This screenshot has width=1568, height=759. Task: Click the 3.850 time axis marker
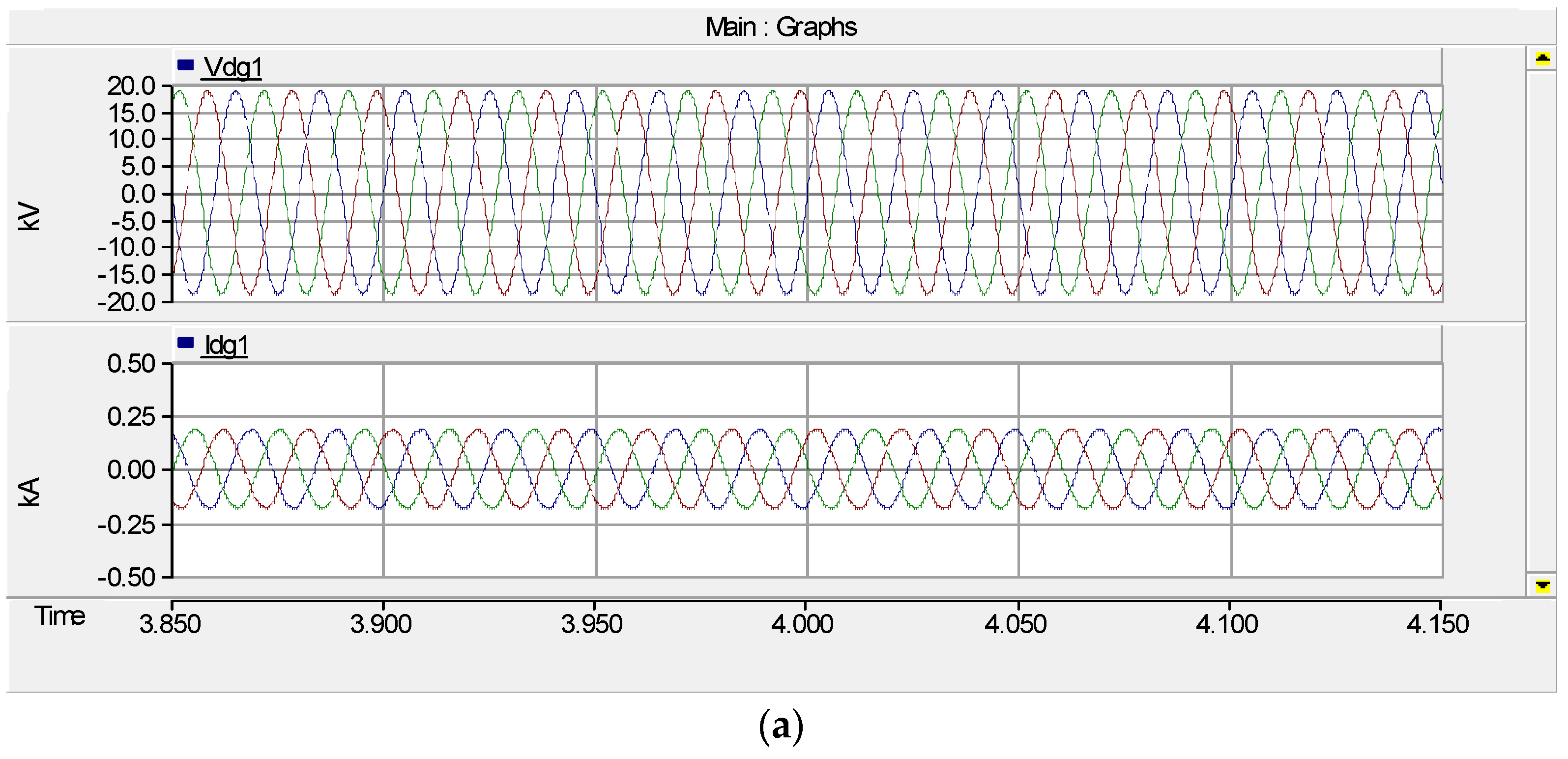(170, 624)
